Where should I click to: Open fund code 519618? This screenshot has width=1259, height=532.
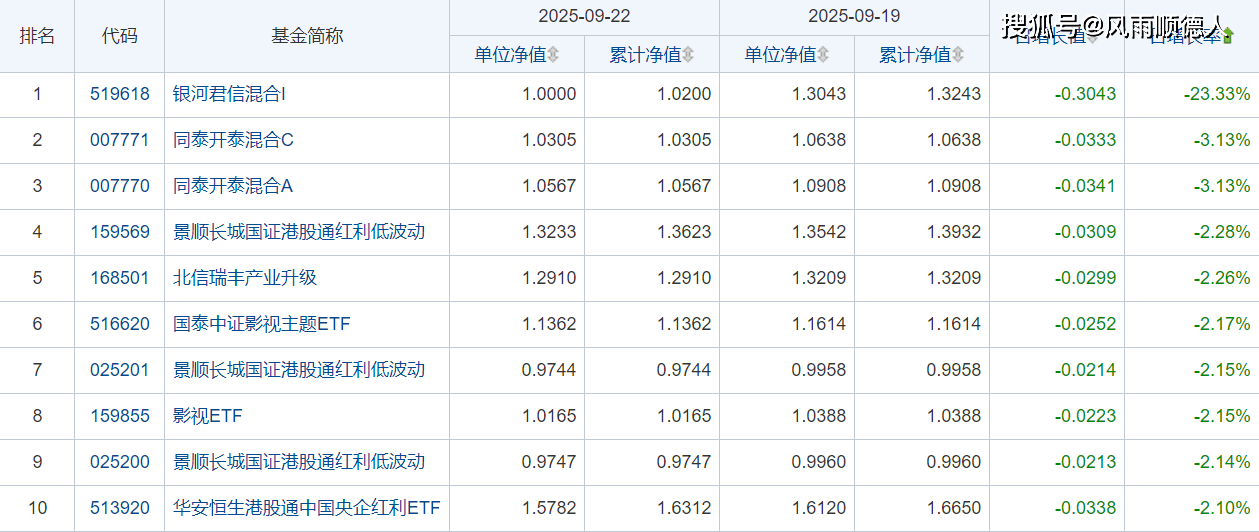(x=119, y=94)
